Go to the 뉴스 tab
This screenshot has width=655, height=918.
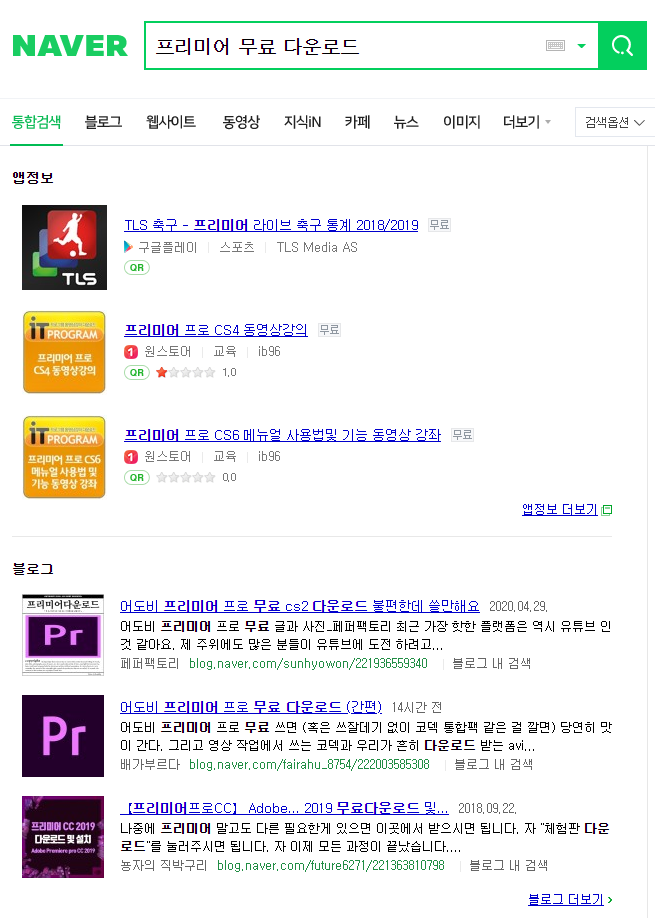coord(406,122)
